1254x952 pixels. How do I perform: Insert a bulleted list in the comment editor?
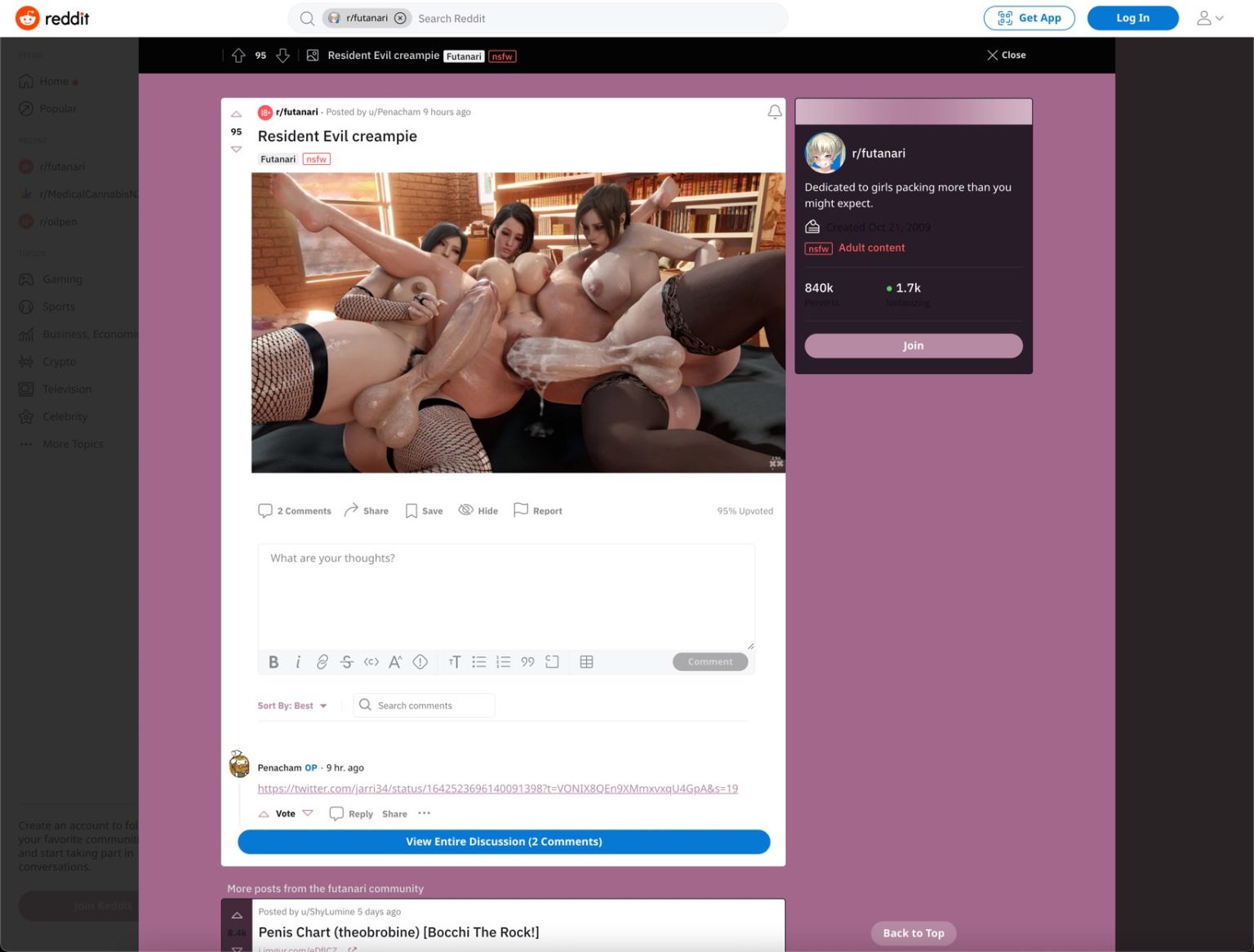tap(479, 662)
